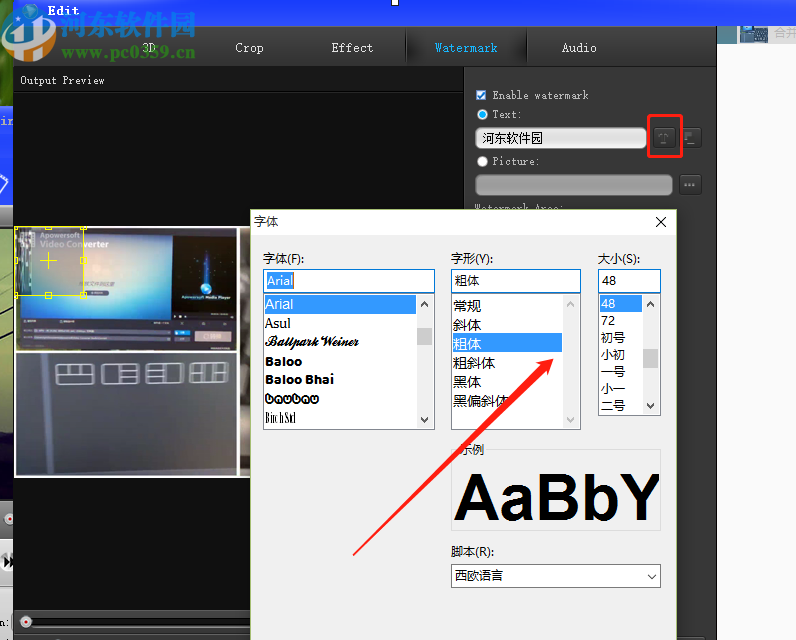This screenshot has width=796, height=640.
Task: Click the font name field containing Arial
Action: [x=349, y=281]
